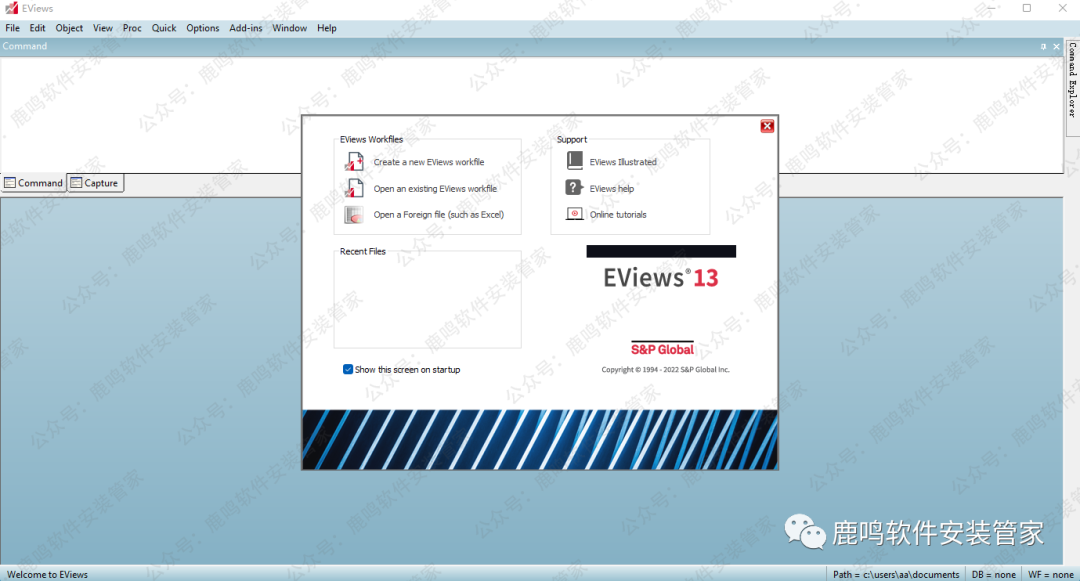This screenshot has width=1080, height=581.
Task: Click the Create a new EViews workfile icon
Action: (354, 162)
